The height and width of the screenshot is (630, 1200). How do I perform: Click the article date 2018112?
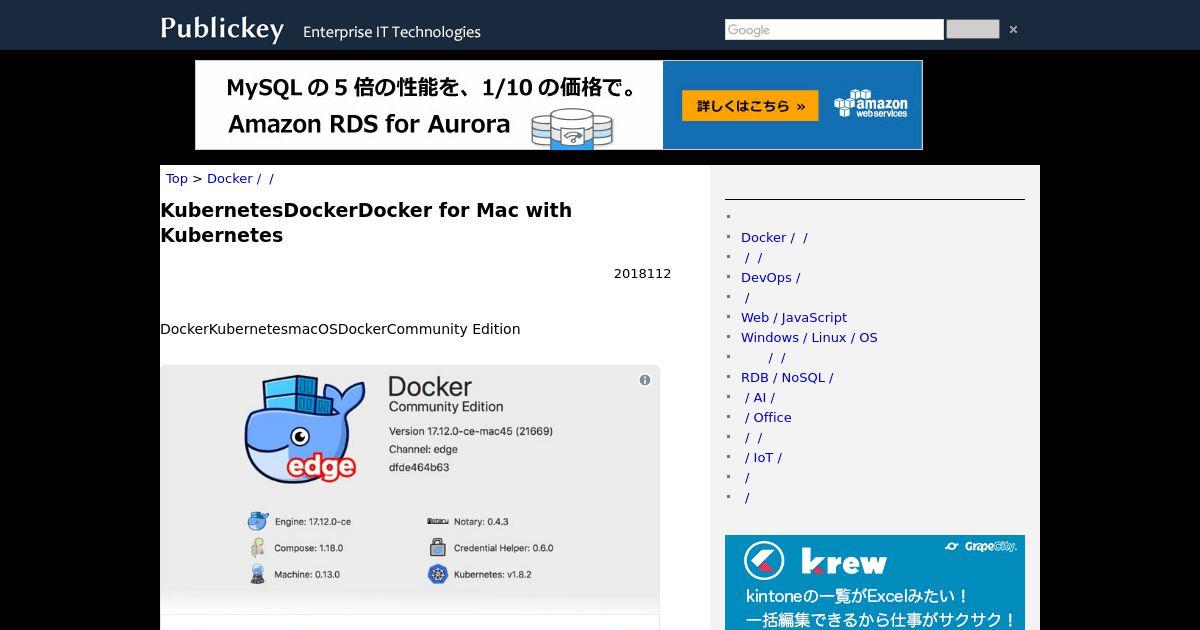pos(642,274)
